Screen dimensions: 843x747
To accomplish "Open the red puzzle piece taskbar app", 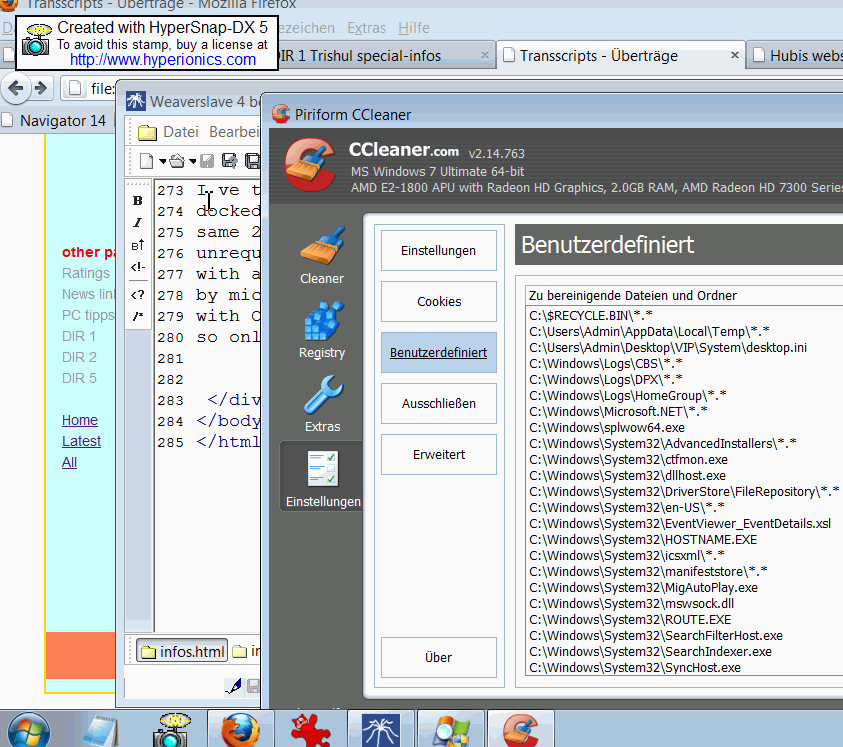I will coord(311,730).
